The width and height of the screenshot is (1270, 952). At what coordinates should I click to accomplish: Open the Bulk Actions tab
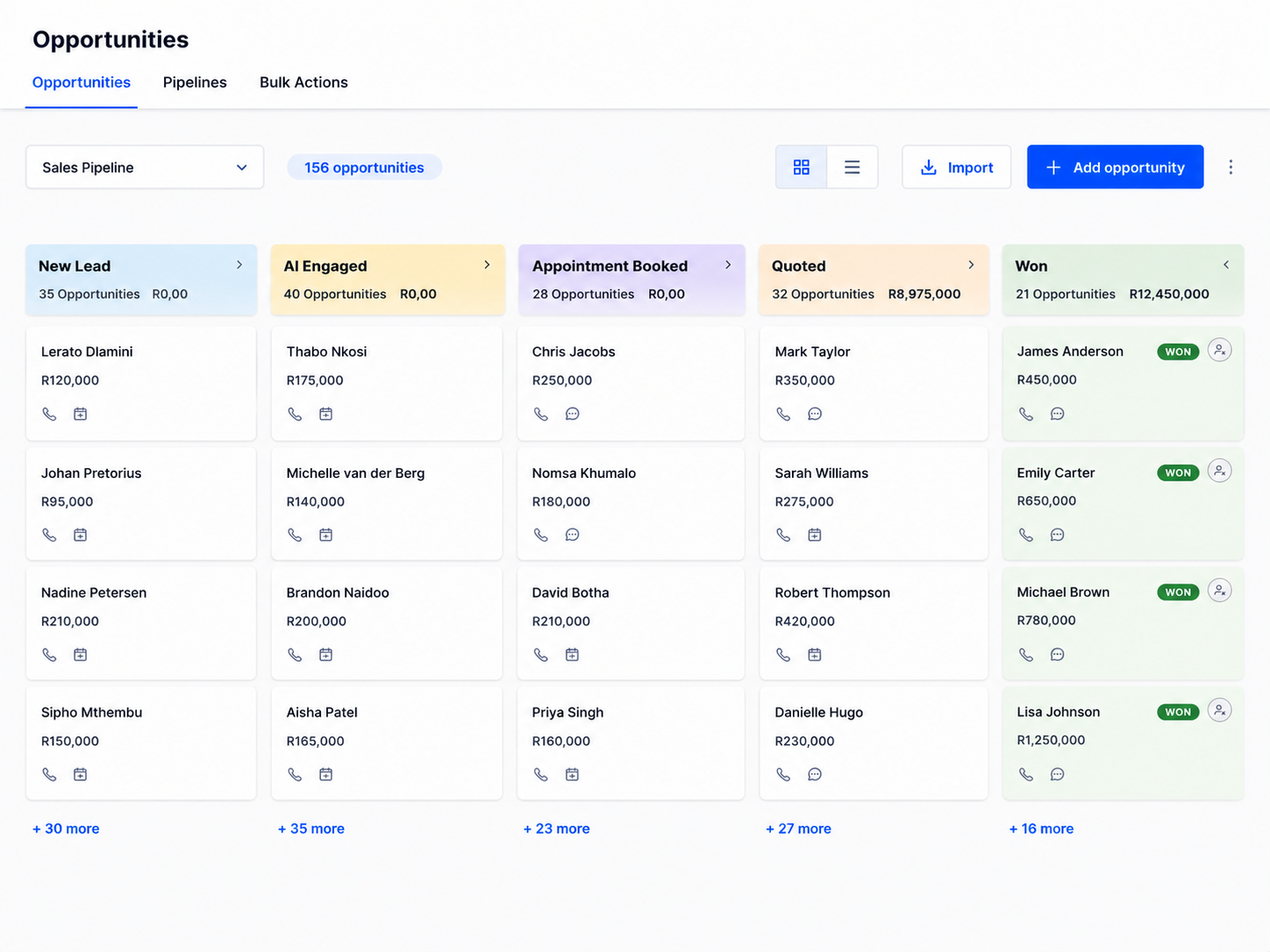pyautogui.click(x=303, y=82)
